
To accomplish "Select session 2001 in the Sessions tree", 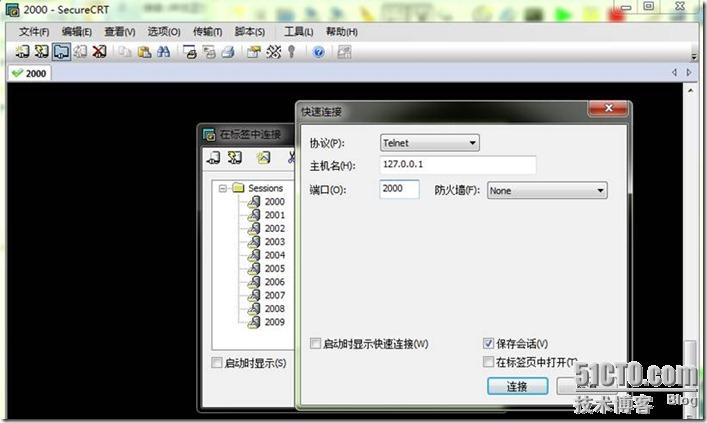I will [x=274, y=215].
